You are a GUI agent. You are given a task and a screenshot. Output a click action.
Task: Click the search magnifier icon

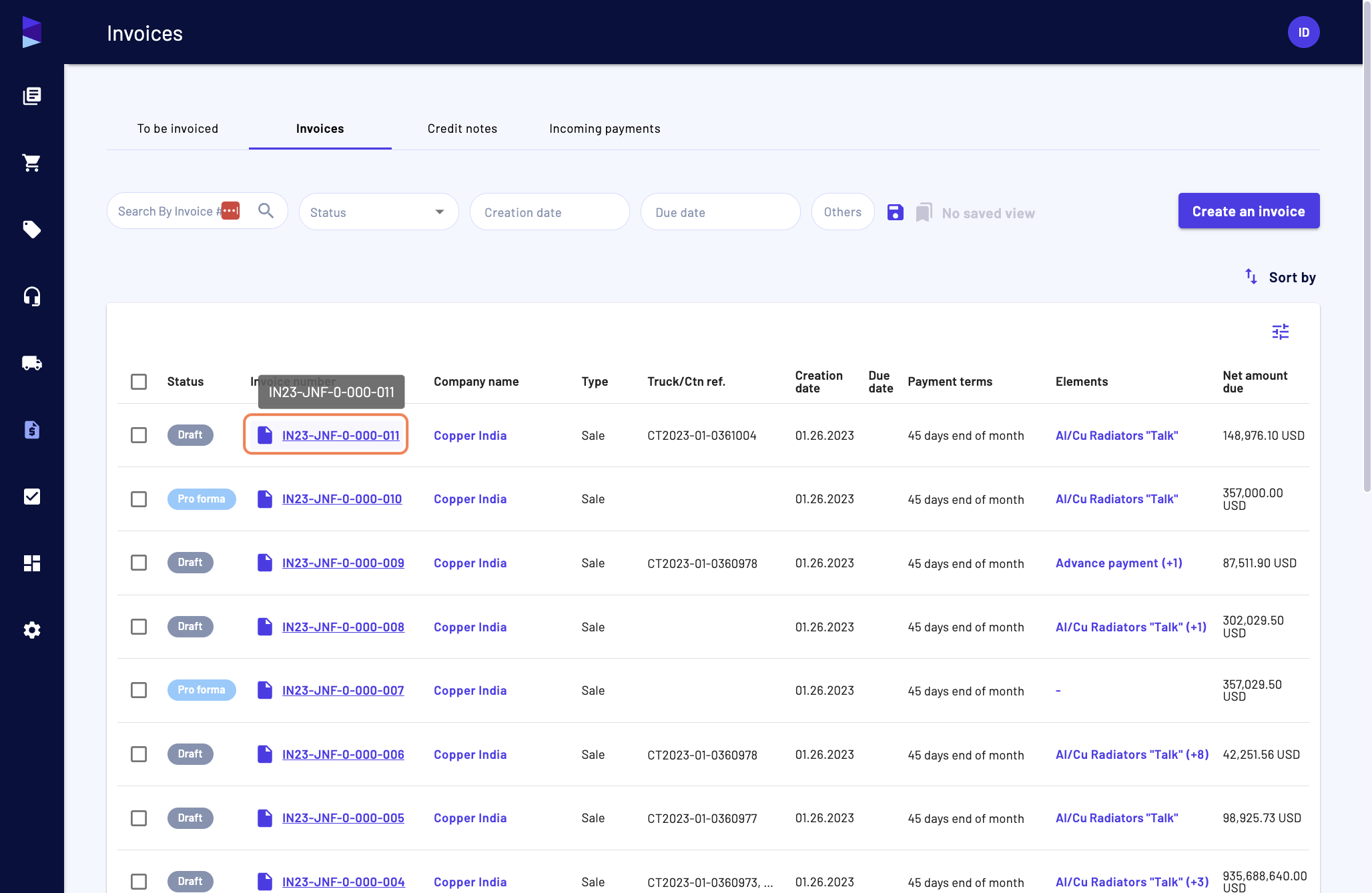[266, 211]
